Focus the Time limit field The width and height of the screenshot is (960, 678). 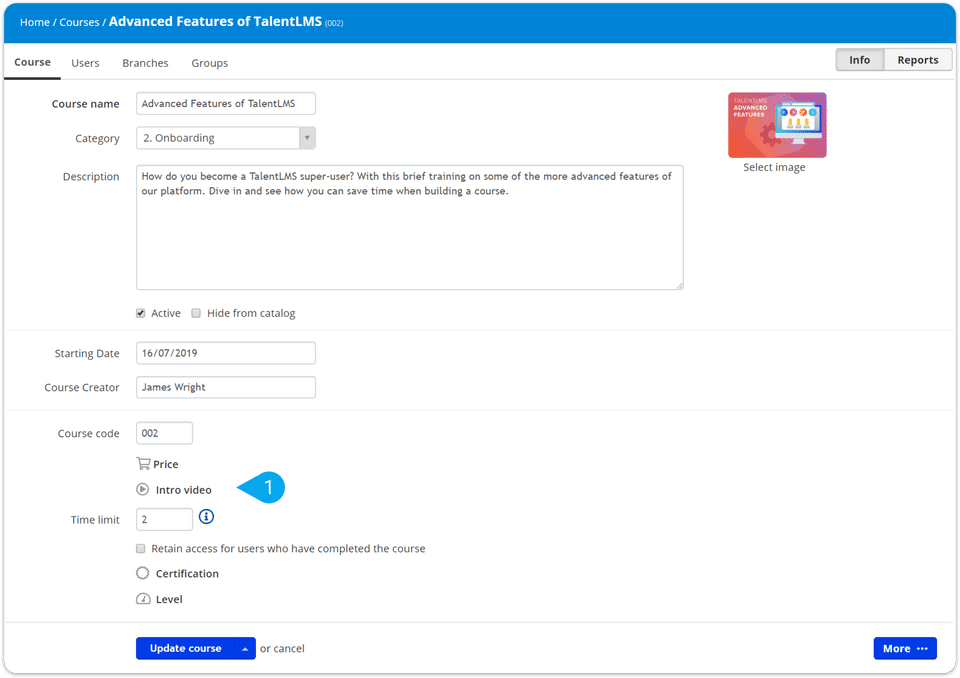coord(164,519)
